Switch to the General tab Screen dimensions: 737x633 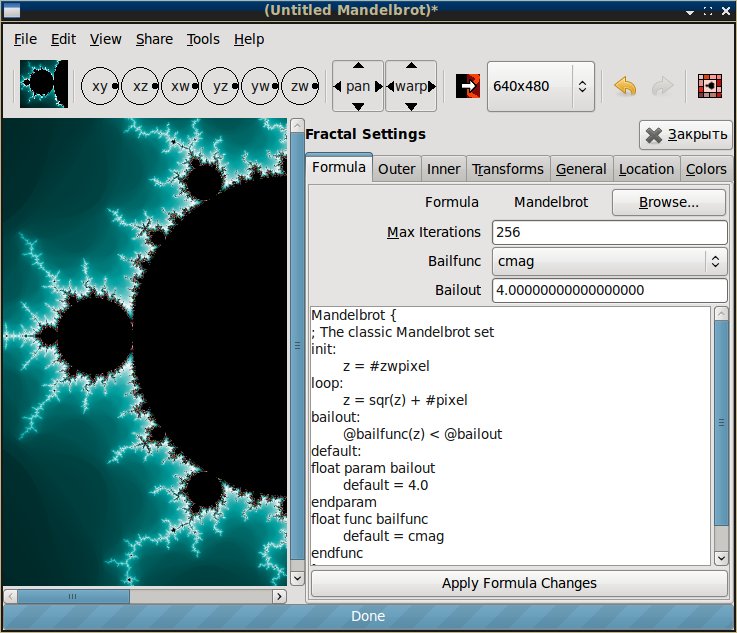tap(581, 169)
